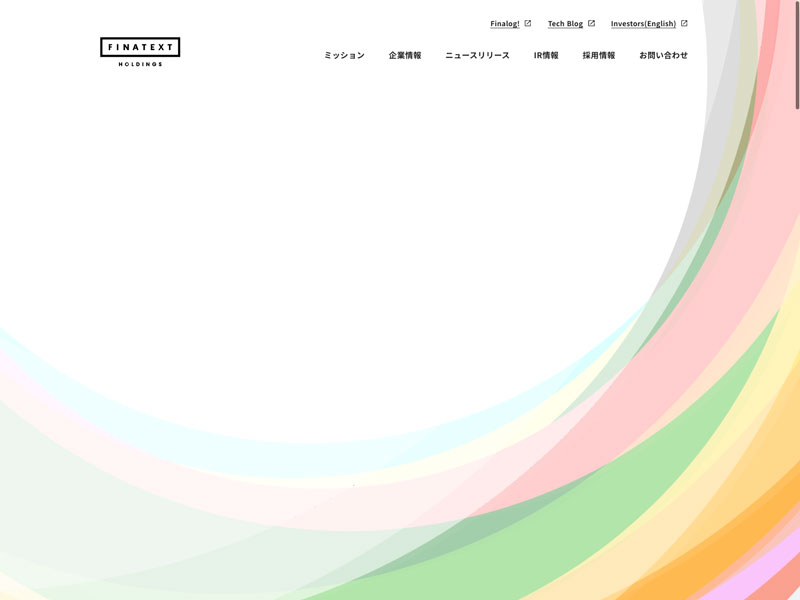
Task: Click the HOLDINGS text under the logo
Action: coord(140,64)
